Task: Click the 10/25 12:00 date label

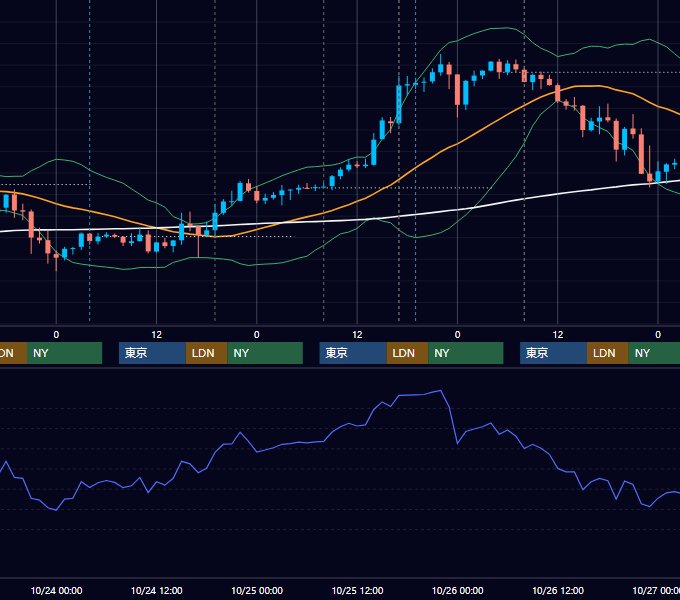Action: [357, 590]
